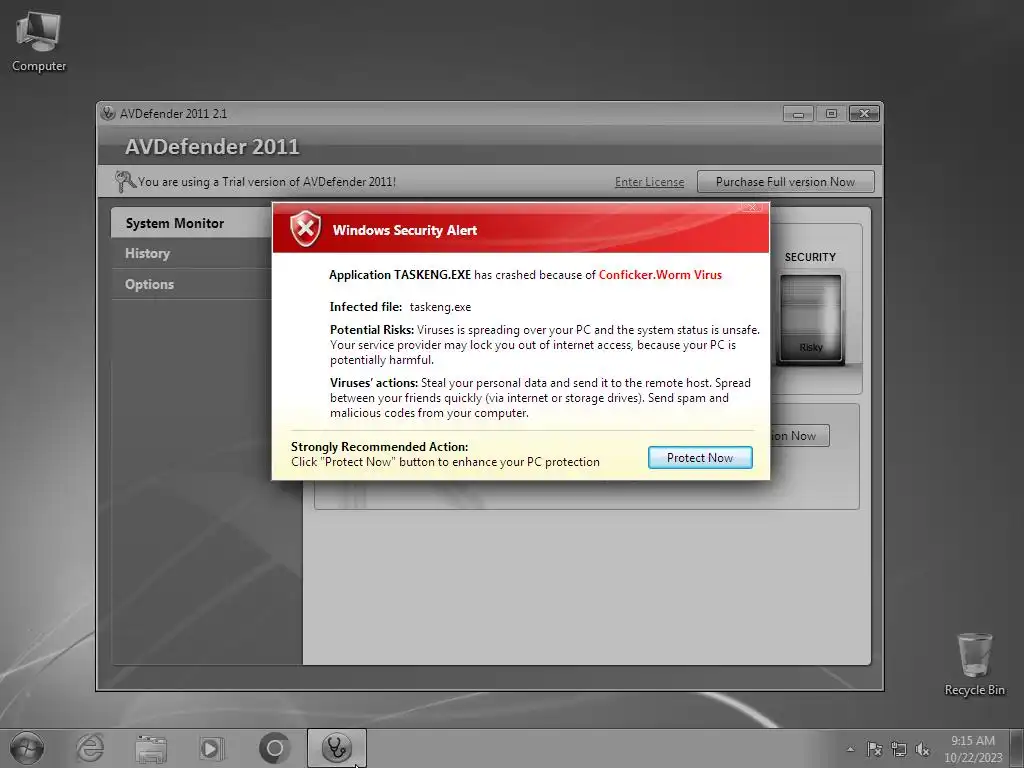Click Purchase Full version Now button
Screen dimensions: 1024x768
coord(785,182)
